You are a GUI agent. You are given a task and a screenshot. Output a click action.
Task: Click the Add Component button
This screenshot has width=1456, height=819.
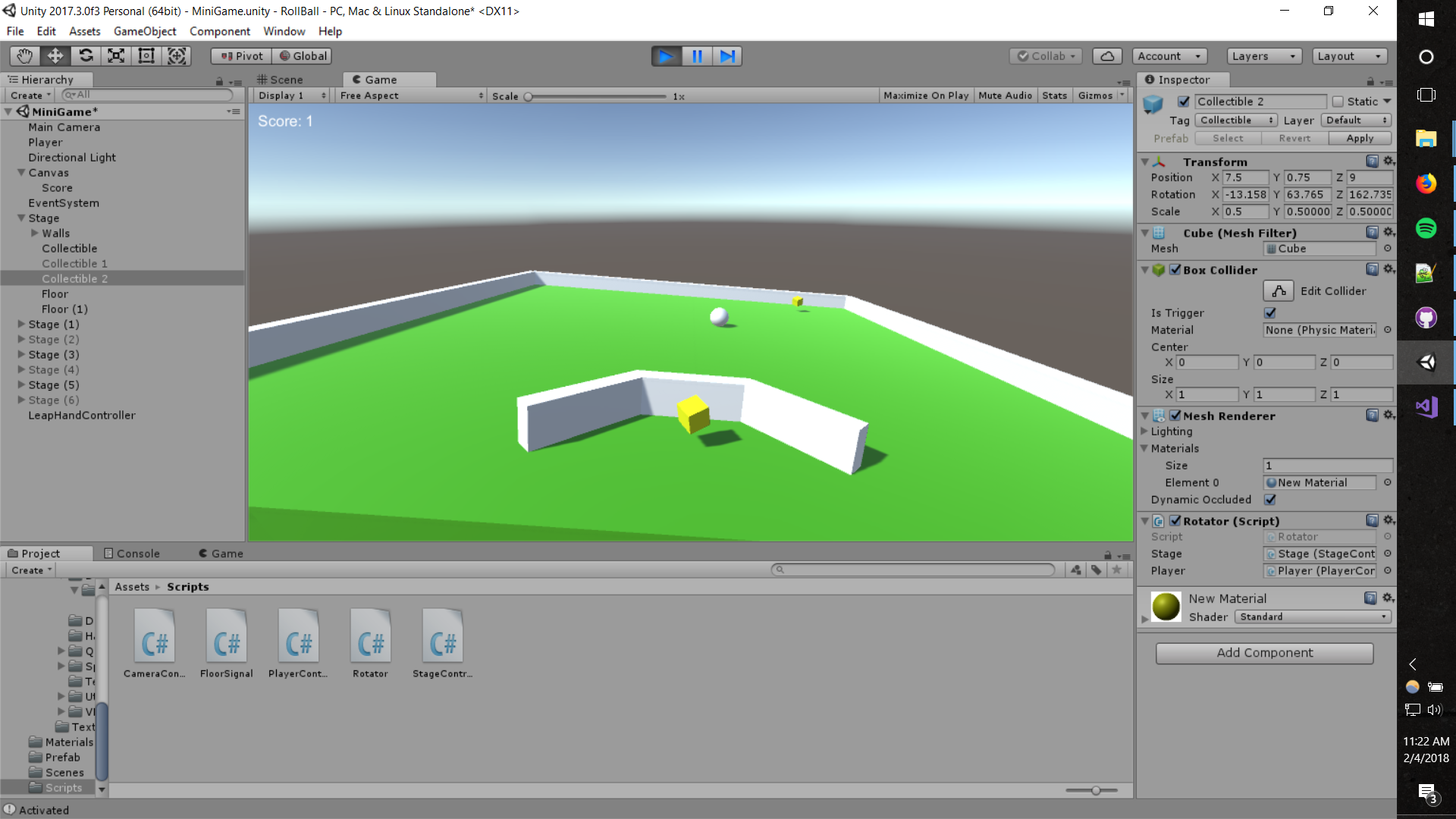coord(1264,653)
